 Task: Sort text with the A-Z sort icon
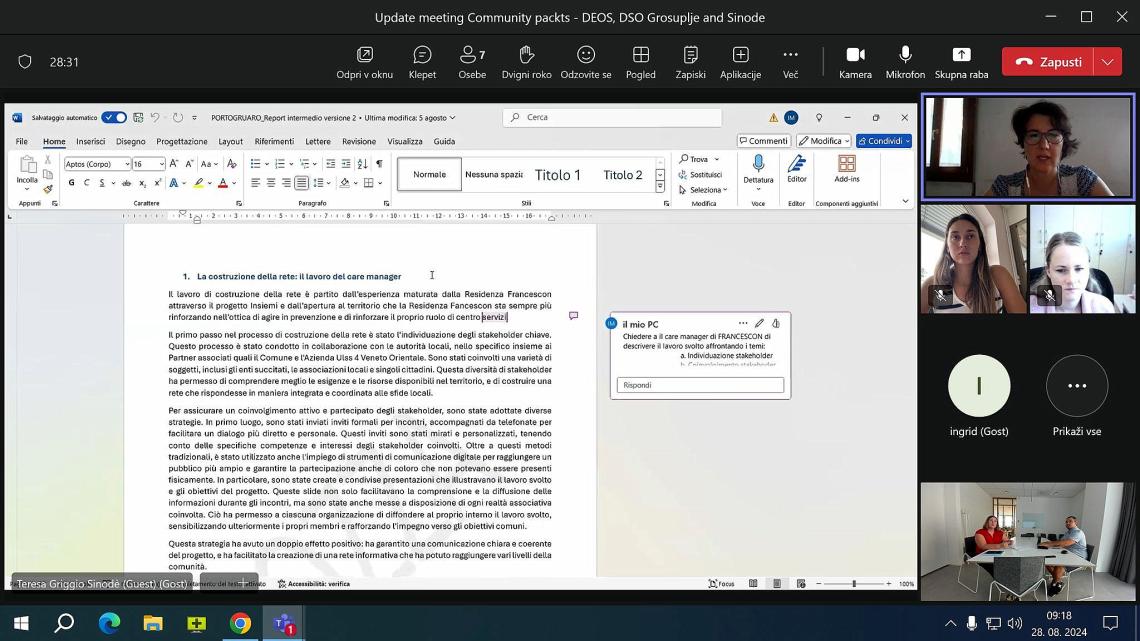[x=363, y=164]
